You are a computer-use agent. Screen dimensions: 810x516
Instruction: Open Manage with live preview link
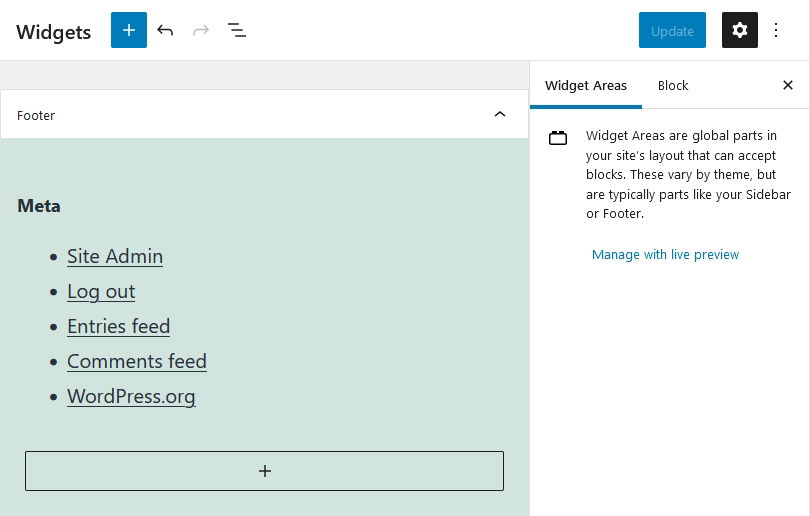coord(665,255)
